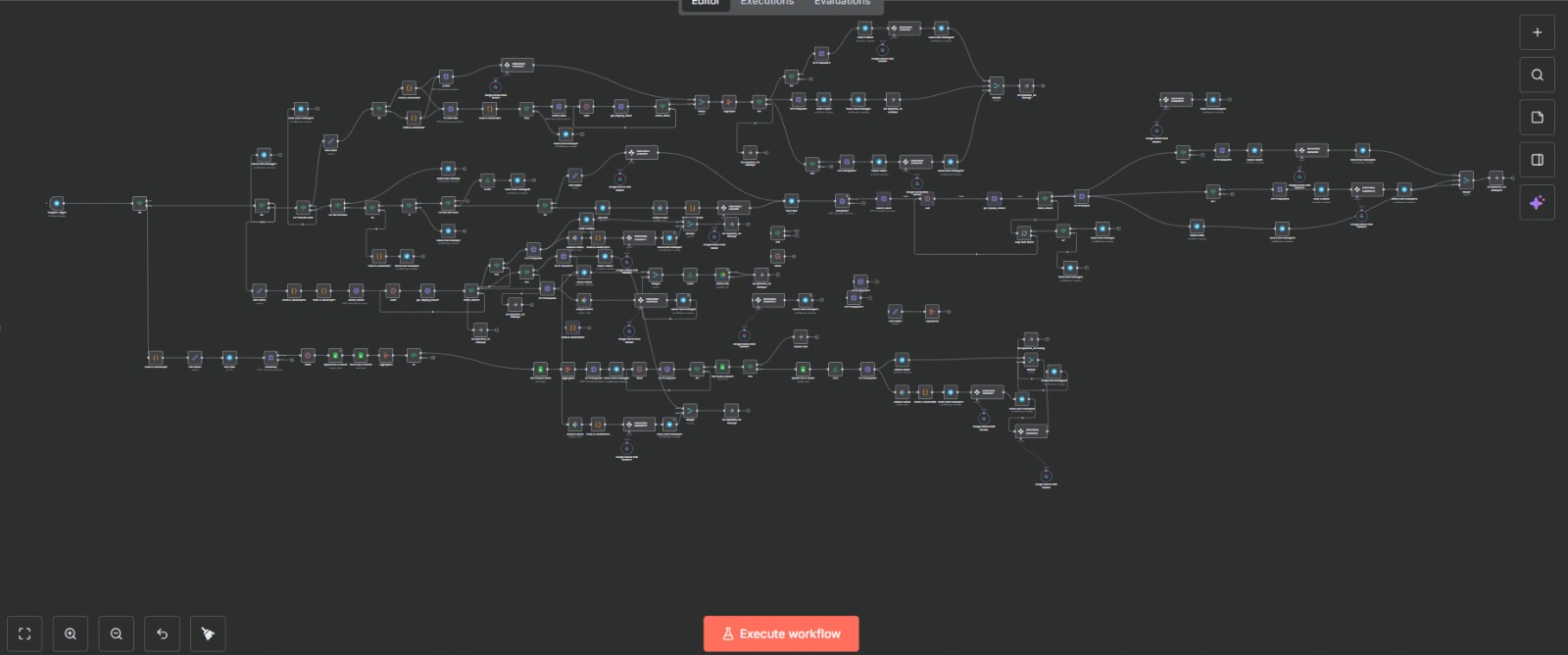Click the add node plus button
This screenshot has height=655, width=1568.
1537,32
